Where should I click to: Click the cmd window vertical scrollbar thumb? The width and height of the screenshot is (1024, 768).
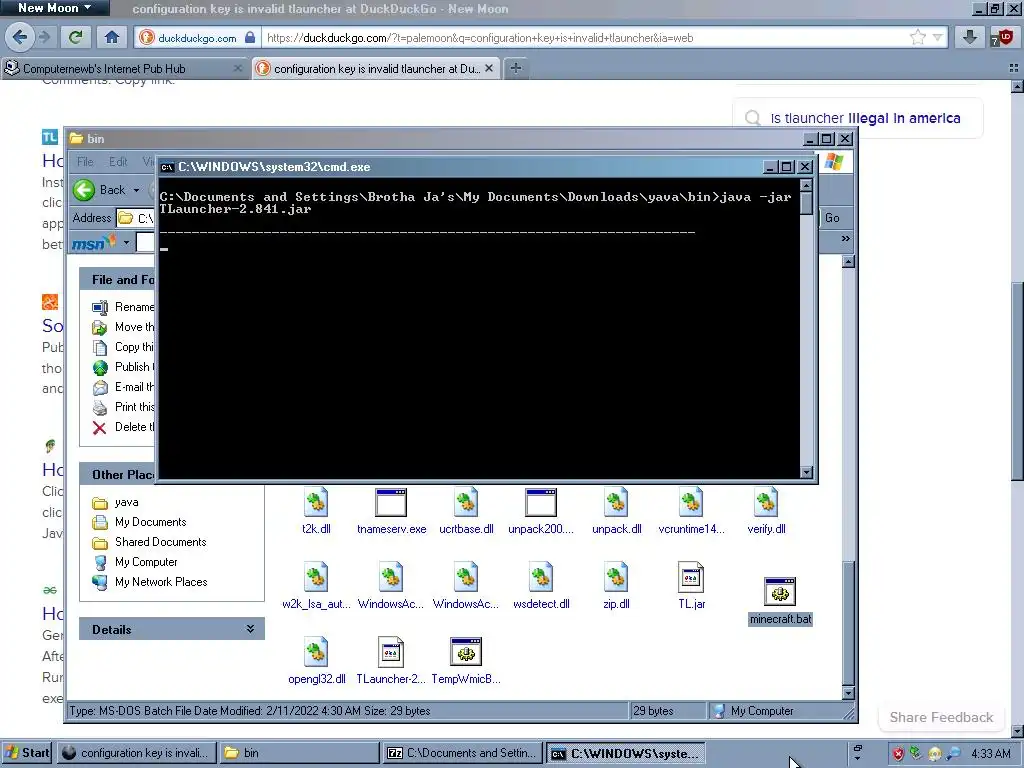pyautogui.click(x=807, y=203)
